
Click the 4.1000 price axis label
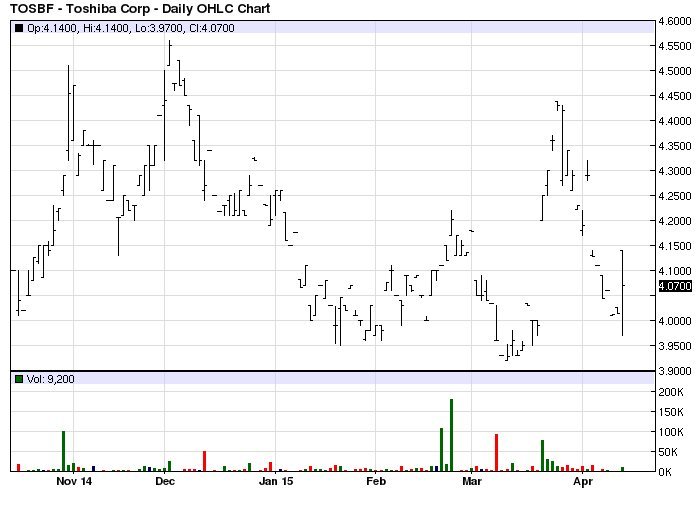[x=675, y=271]
